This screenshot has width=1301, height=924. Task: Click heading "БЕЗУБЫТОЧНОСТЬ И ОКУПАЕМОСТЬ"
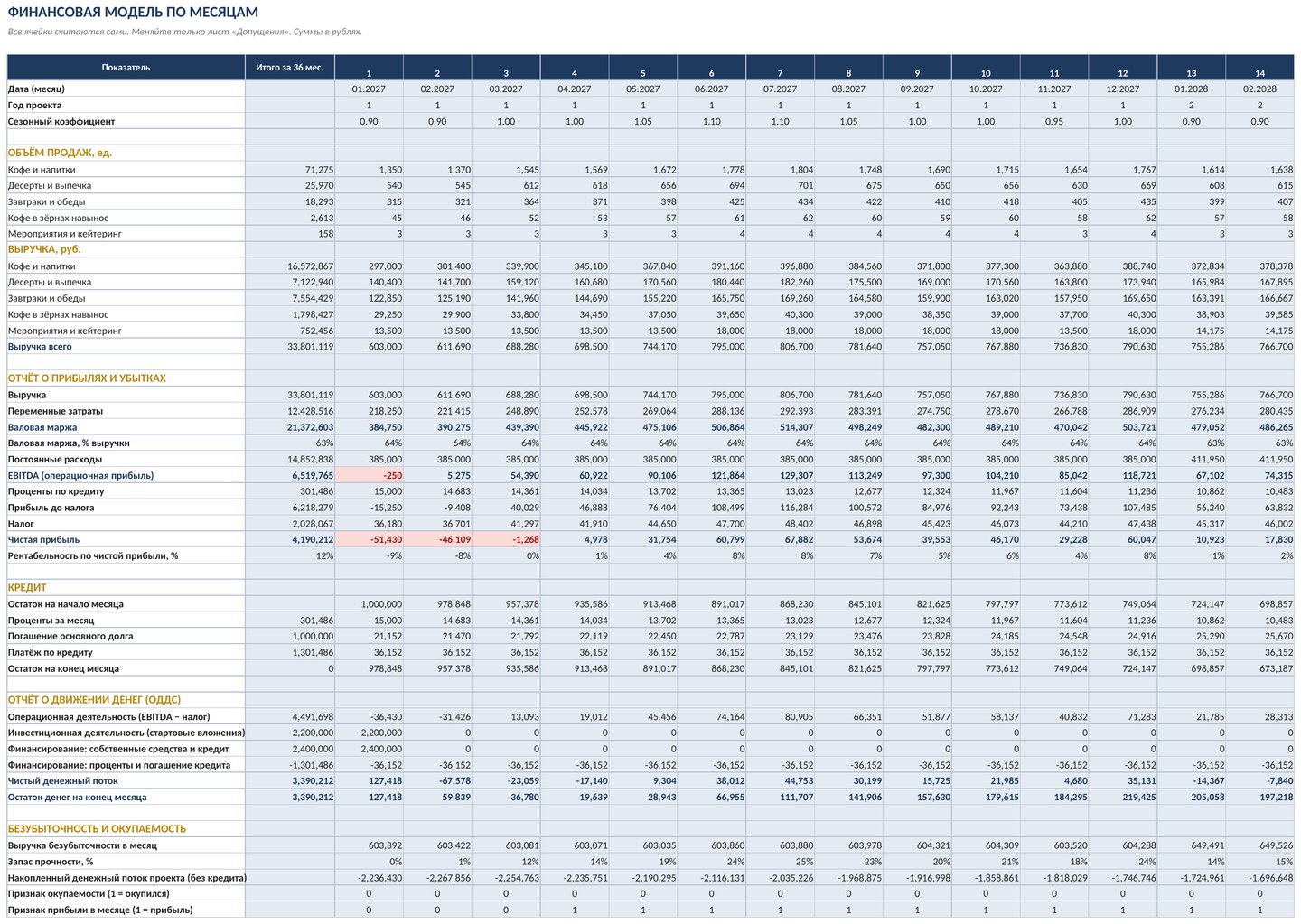97,829
